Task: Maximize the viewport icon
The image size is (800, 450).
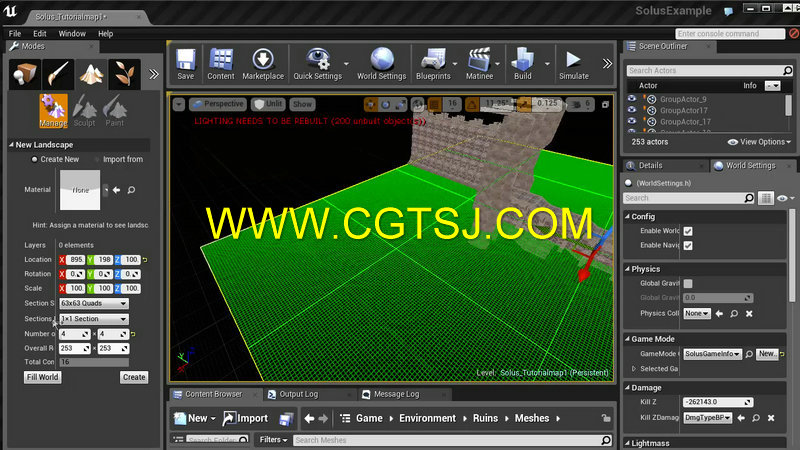Action: (605, 105)
